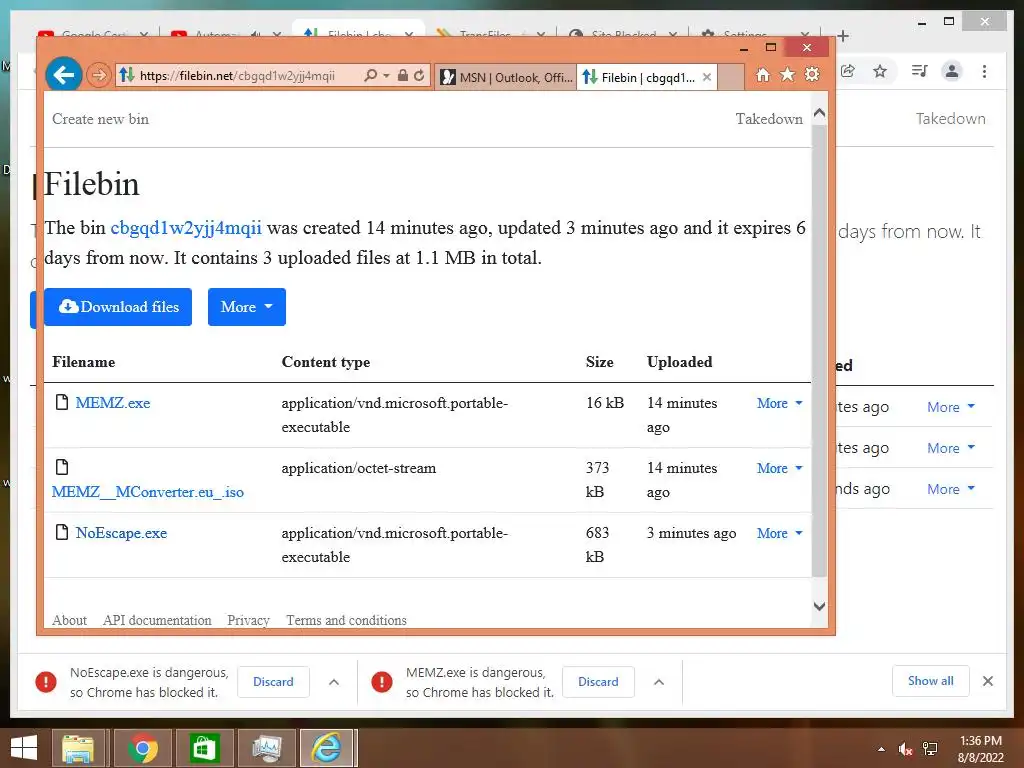Open the NoEscape.exe file link
The width and height of the screenshot is (1024, 768).
pyautogui.click(x=121, y=533)
